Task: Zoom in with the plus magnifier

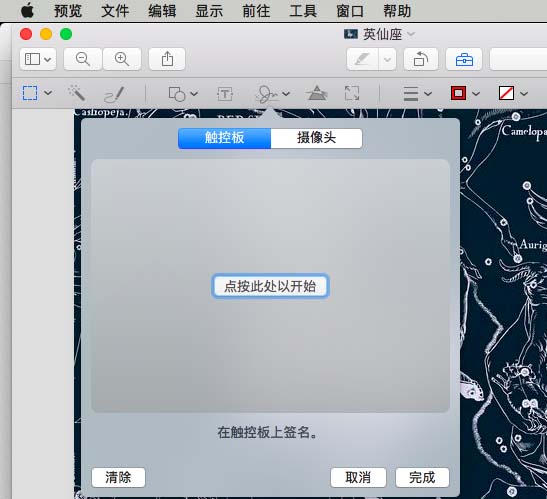Action: [x=122, y=59]
